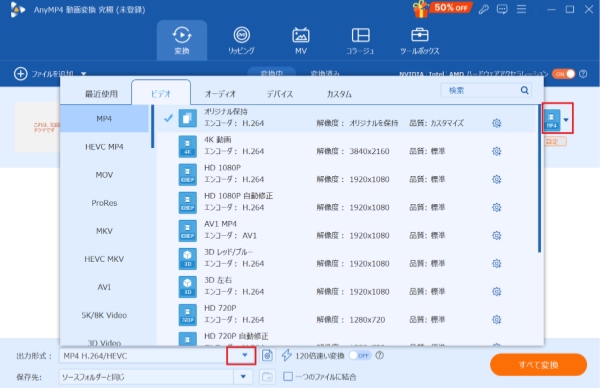Switch to the デバイス (Device) tab
Image resolution: width=600 pixels, height=388 pixels.
[x=280, y=94]
